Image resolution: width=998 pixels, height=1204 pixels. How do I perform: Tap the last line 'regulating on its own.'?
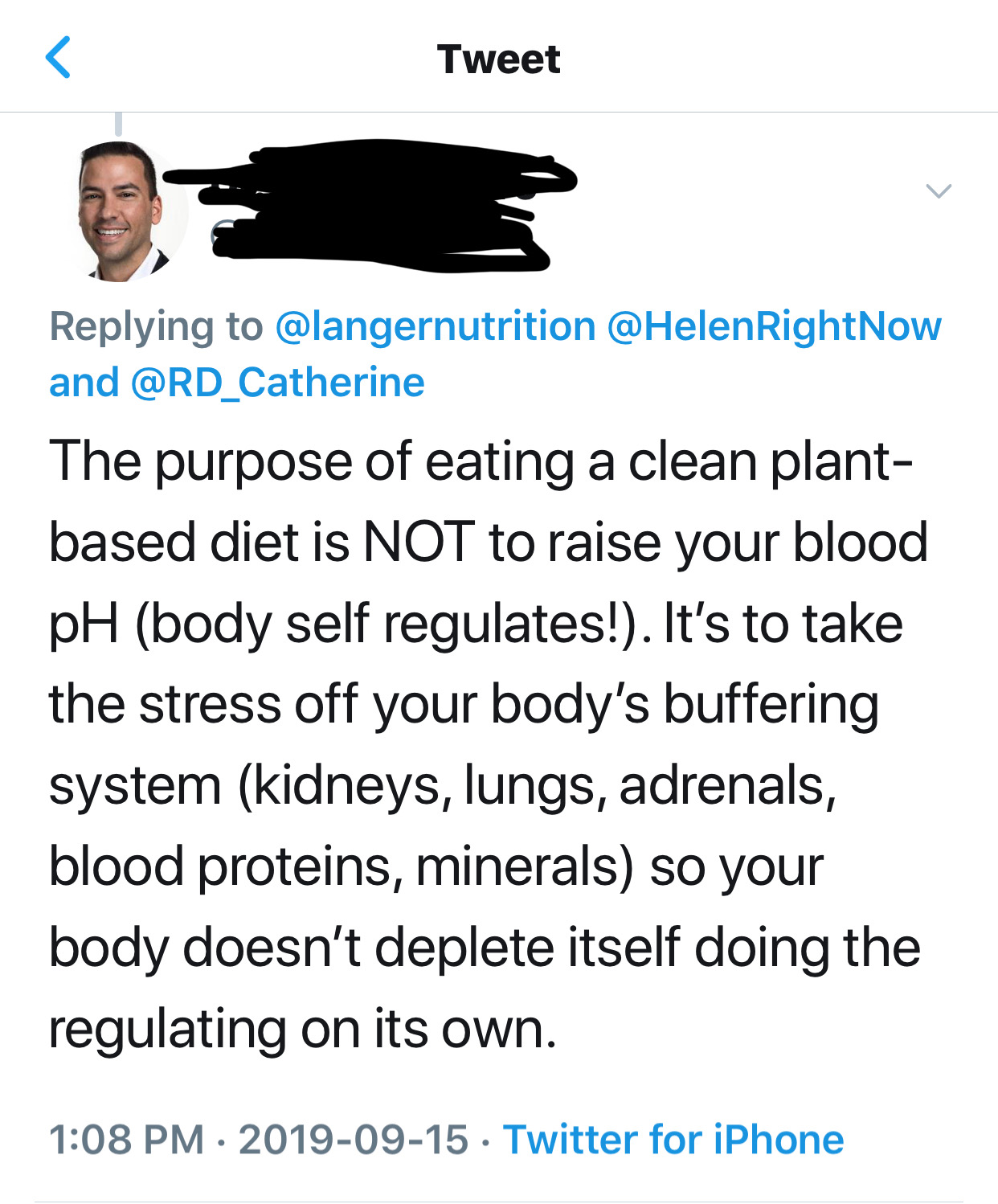coord(303,1028)
